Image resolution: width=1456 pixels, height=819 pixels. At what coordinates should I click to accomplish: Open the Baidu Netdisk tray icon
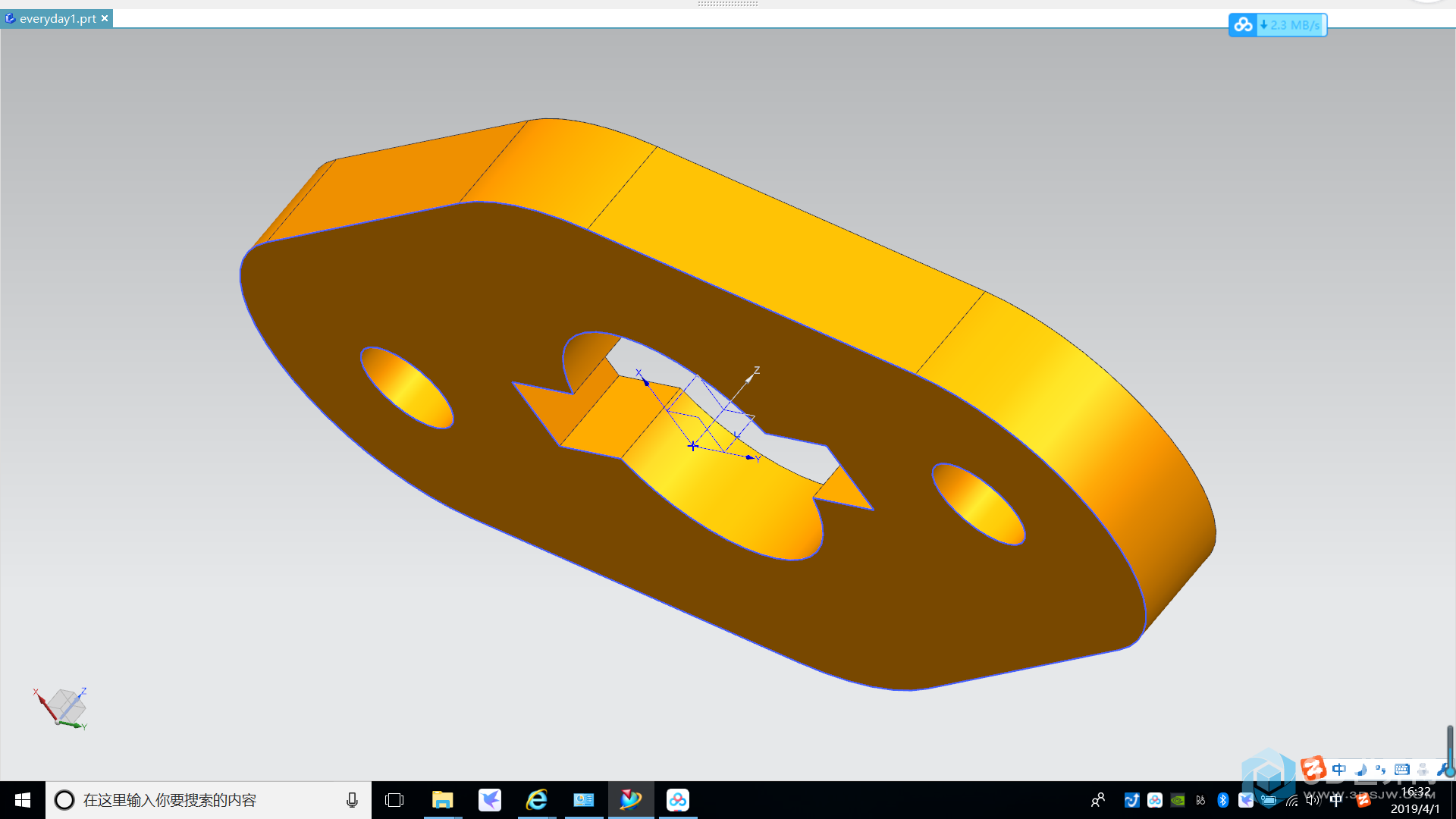pos(1155,800)
